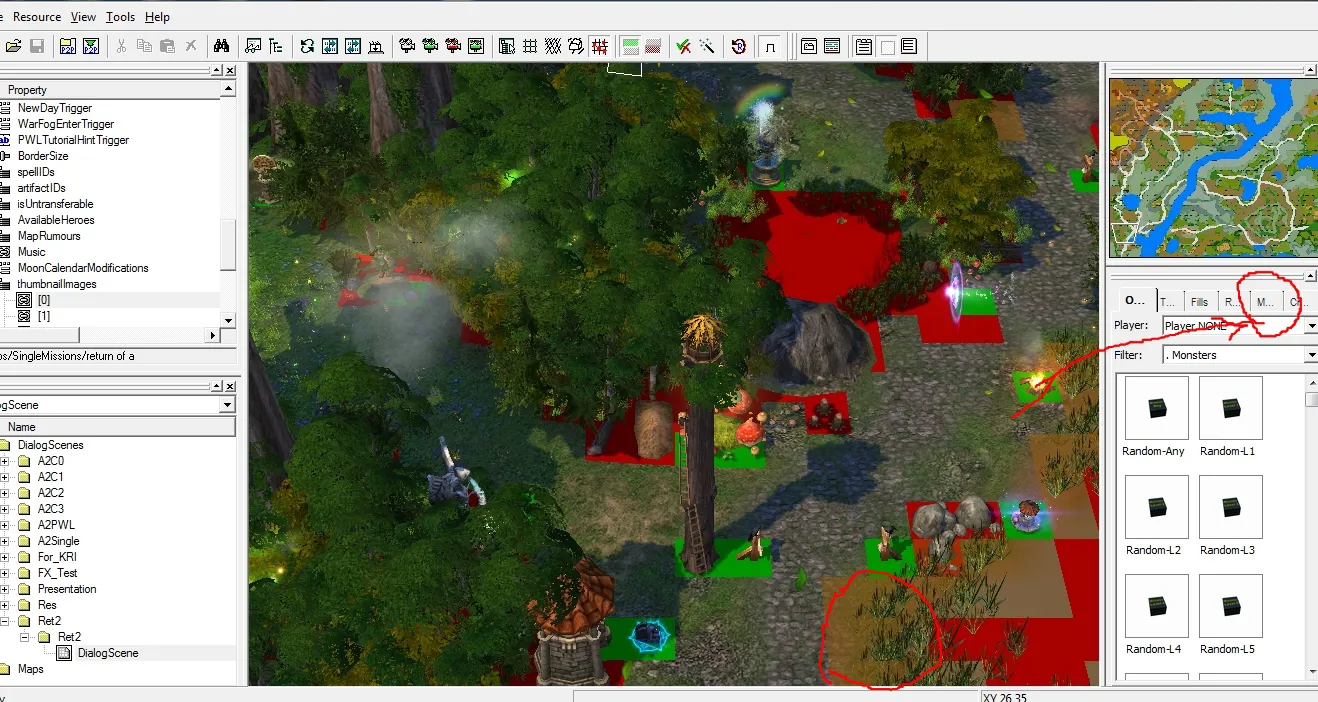Select the Random-L1 monster thumbnail
The image size is (1318, 702).
click(x=1230, y=408)
